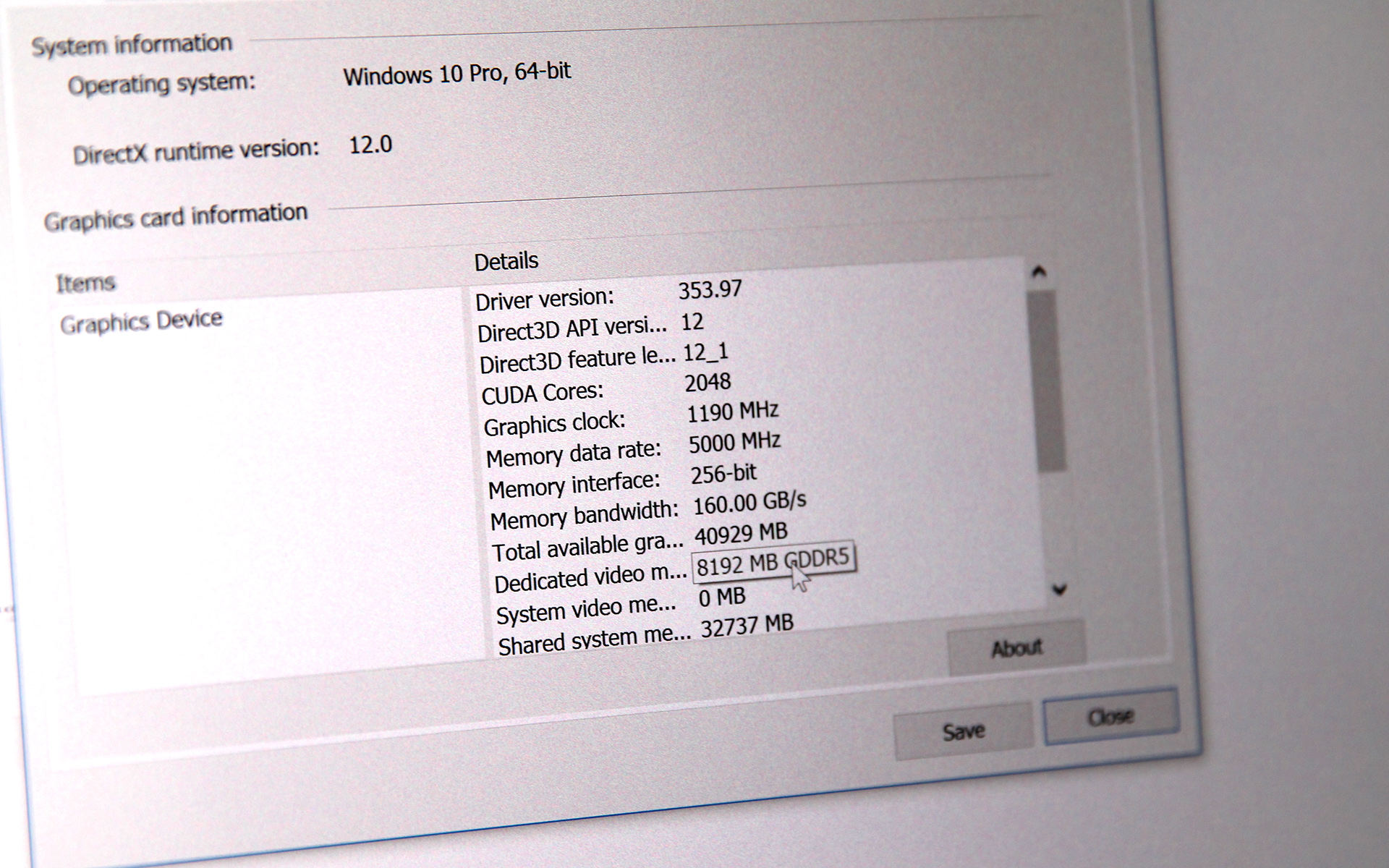1389x868 pixels.
Task: Click the CUDA Cores row
Action: point(543,393)
